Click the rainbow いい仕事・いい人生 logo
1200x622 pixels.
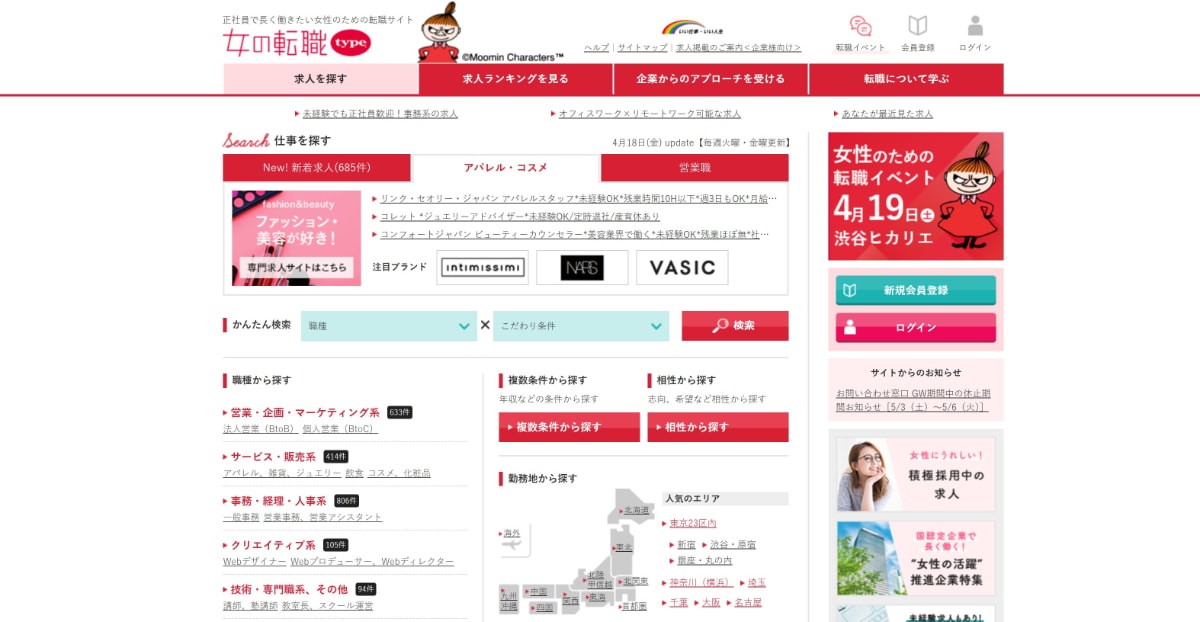(690, 27)
